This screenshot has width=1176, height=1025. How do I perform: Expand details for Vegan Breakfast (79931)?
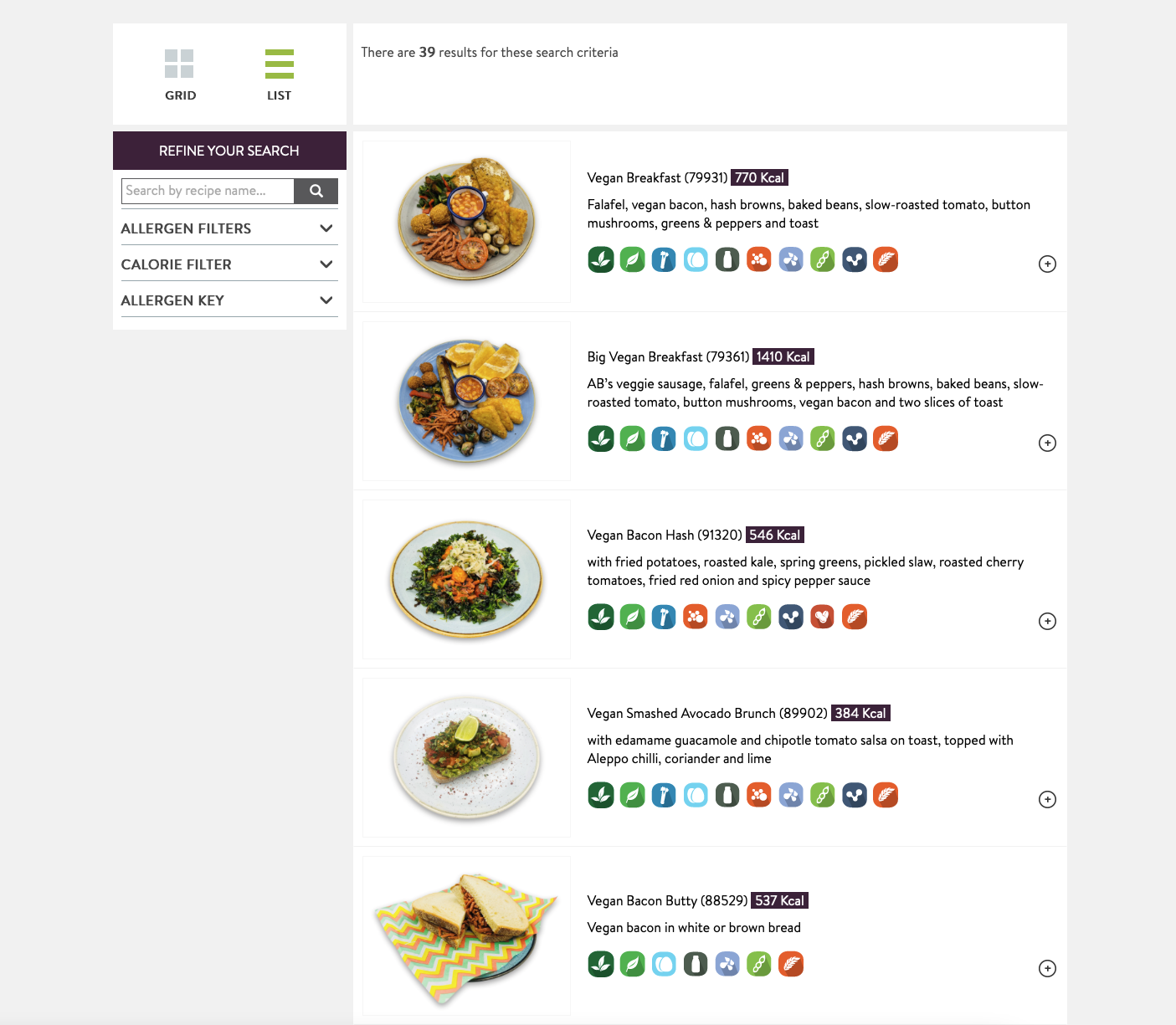pyautogui.click(x=1046, y=264)
